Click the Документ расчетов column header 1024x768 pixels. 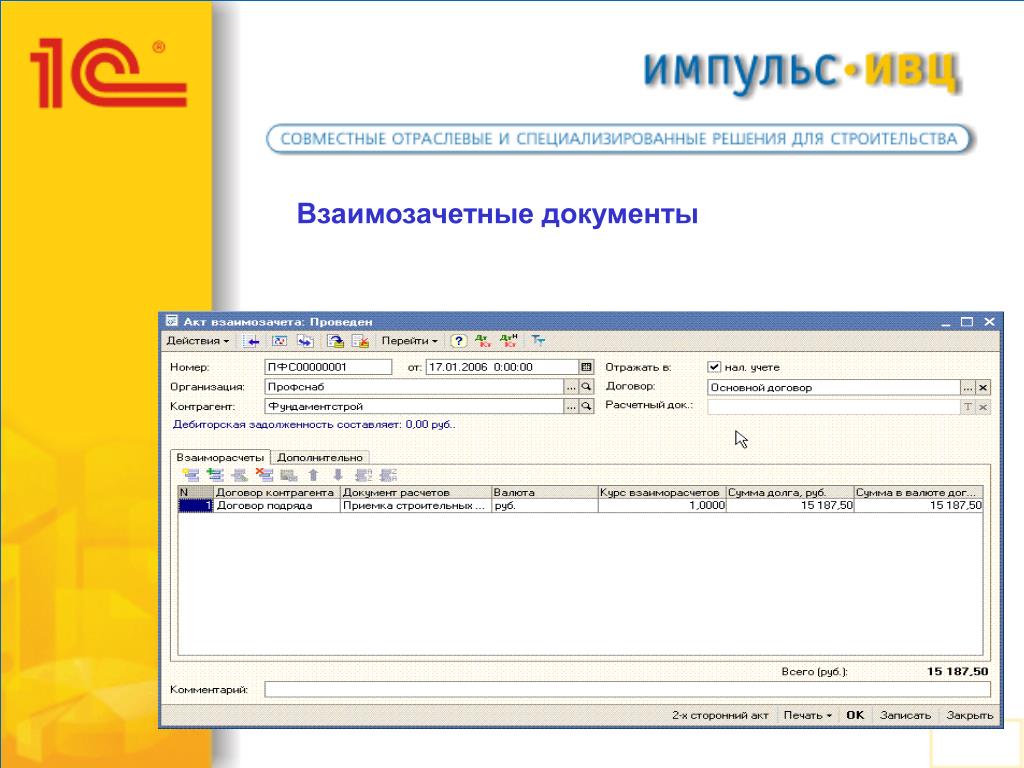point(415,492)
